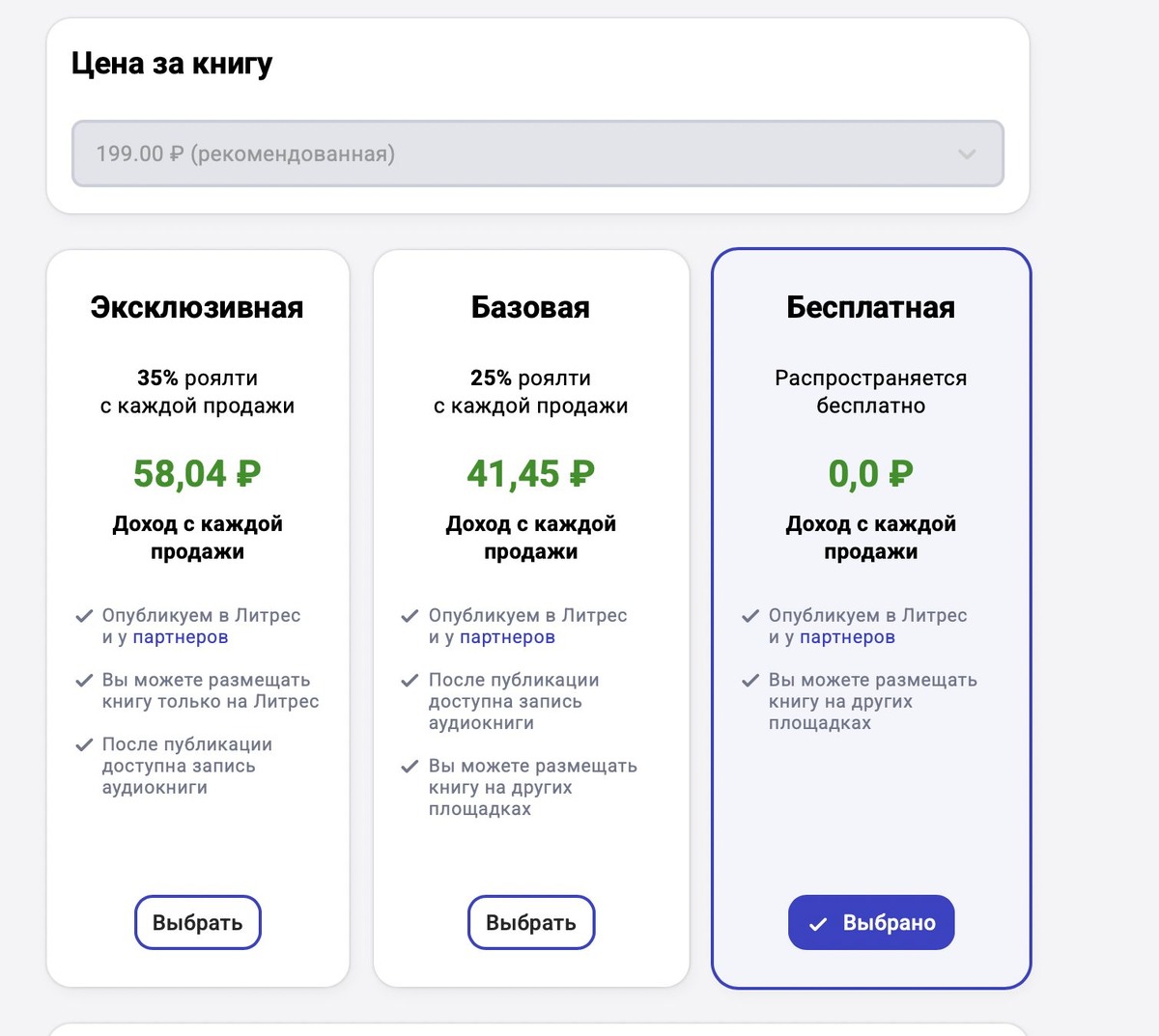The height and width of the screenshot is (1036, 1159).
Task: Click checkmark beside аудиокниги feature in Эксклюзивная
Action: tap(84, 745)
